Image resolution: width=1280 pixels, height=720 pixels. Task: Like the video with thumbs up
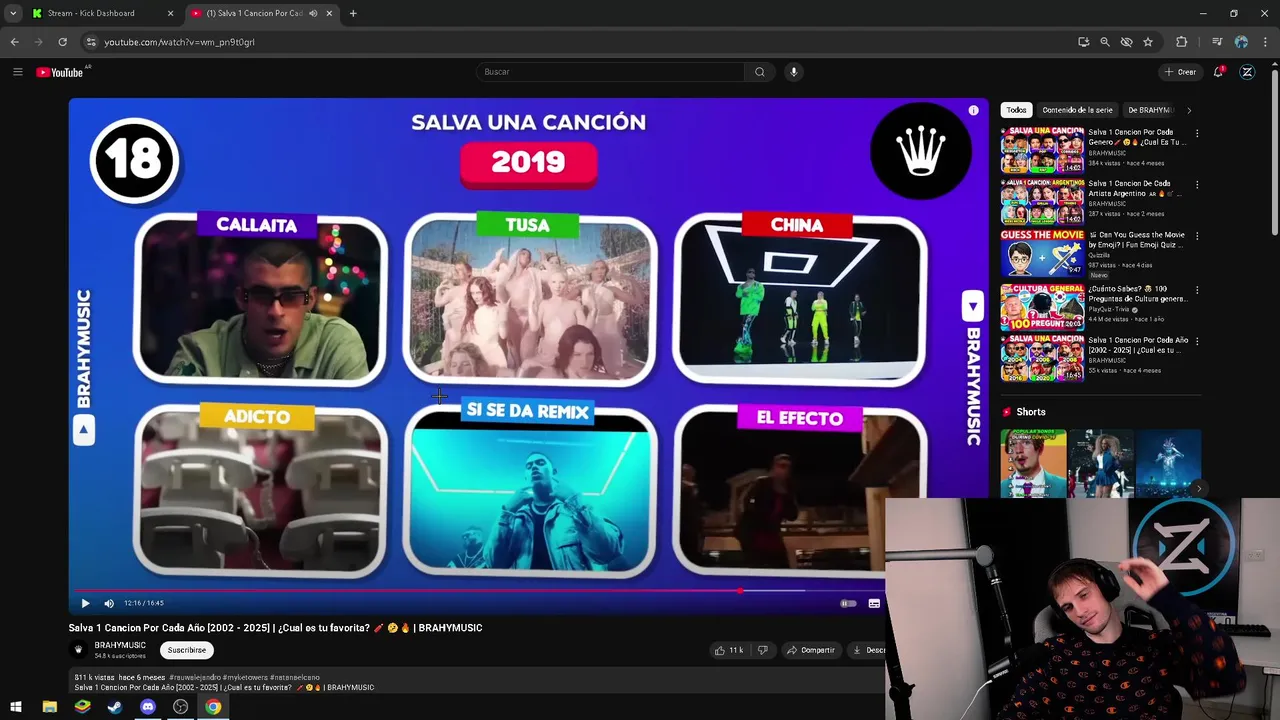(728, 650)
